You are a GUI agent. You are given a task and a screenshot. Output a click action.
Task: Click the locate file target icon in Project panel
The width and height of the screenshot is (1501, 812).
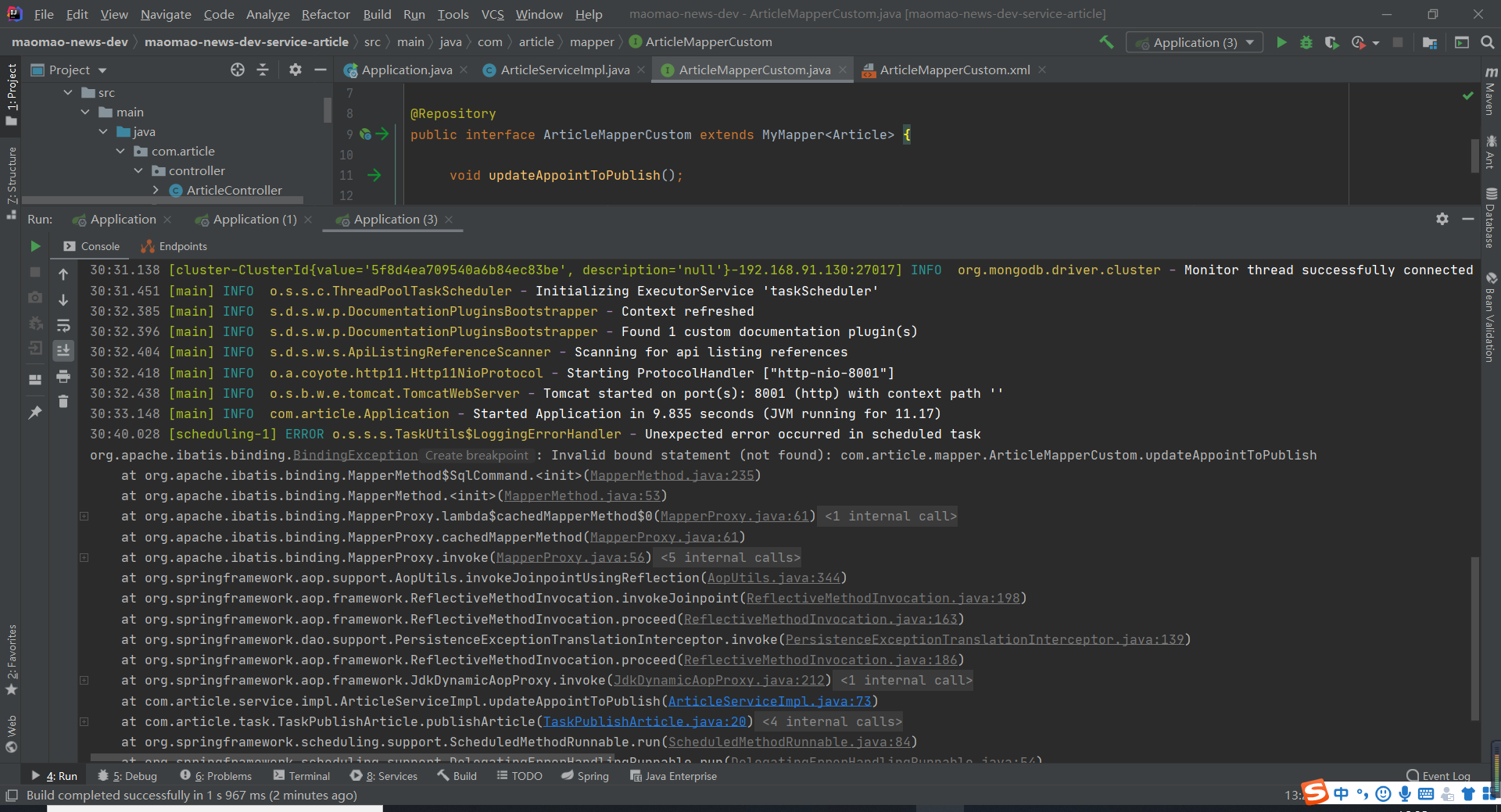click(x=238, y=70)
